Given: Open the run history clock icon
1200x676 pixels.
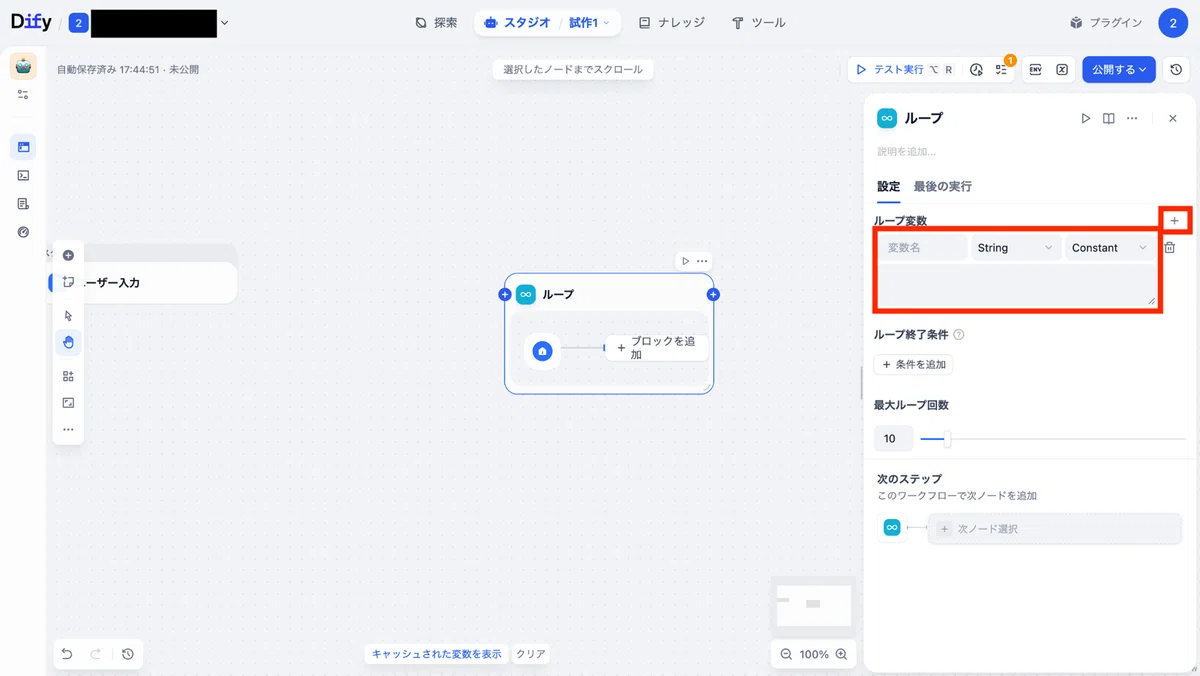Looking at the screenshot, I should (x=976, y=70).
